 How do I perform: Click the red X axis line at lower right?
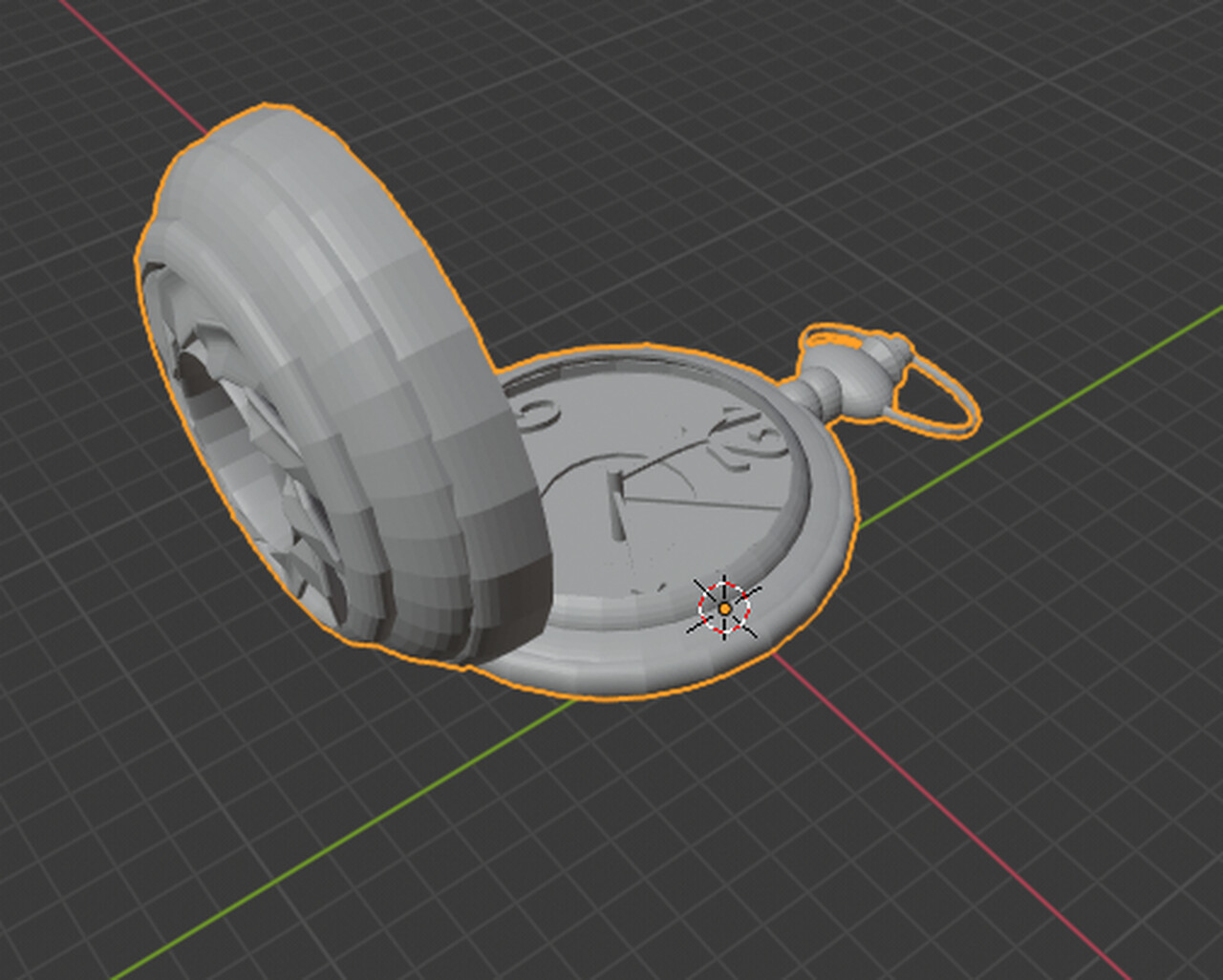(955, 810)
